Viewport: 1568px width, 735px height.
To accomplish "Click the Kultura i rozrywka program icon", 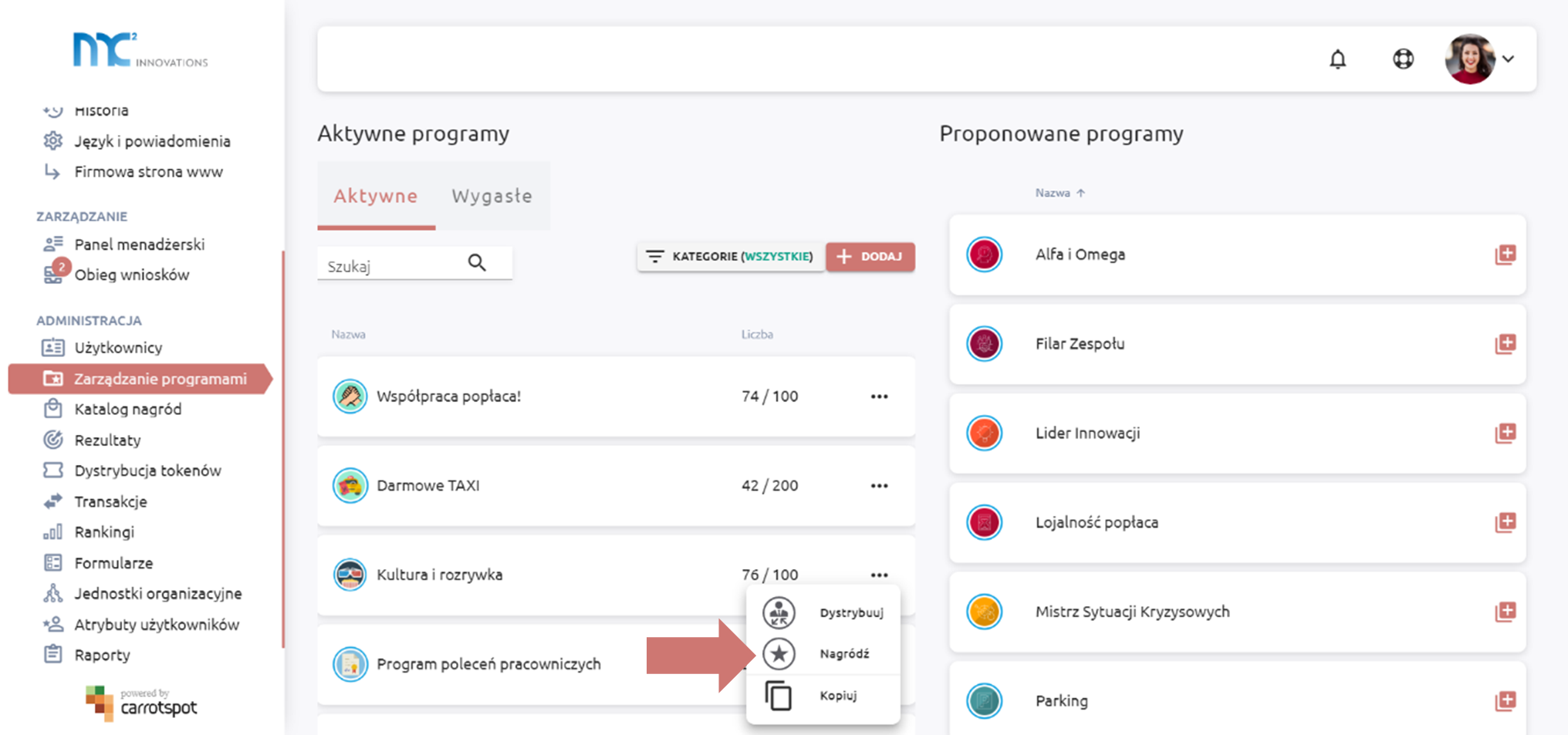I will (350, 575).
